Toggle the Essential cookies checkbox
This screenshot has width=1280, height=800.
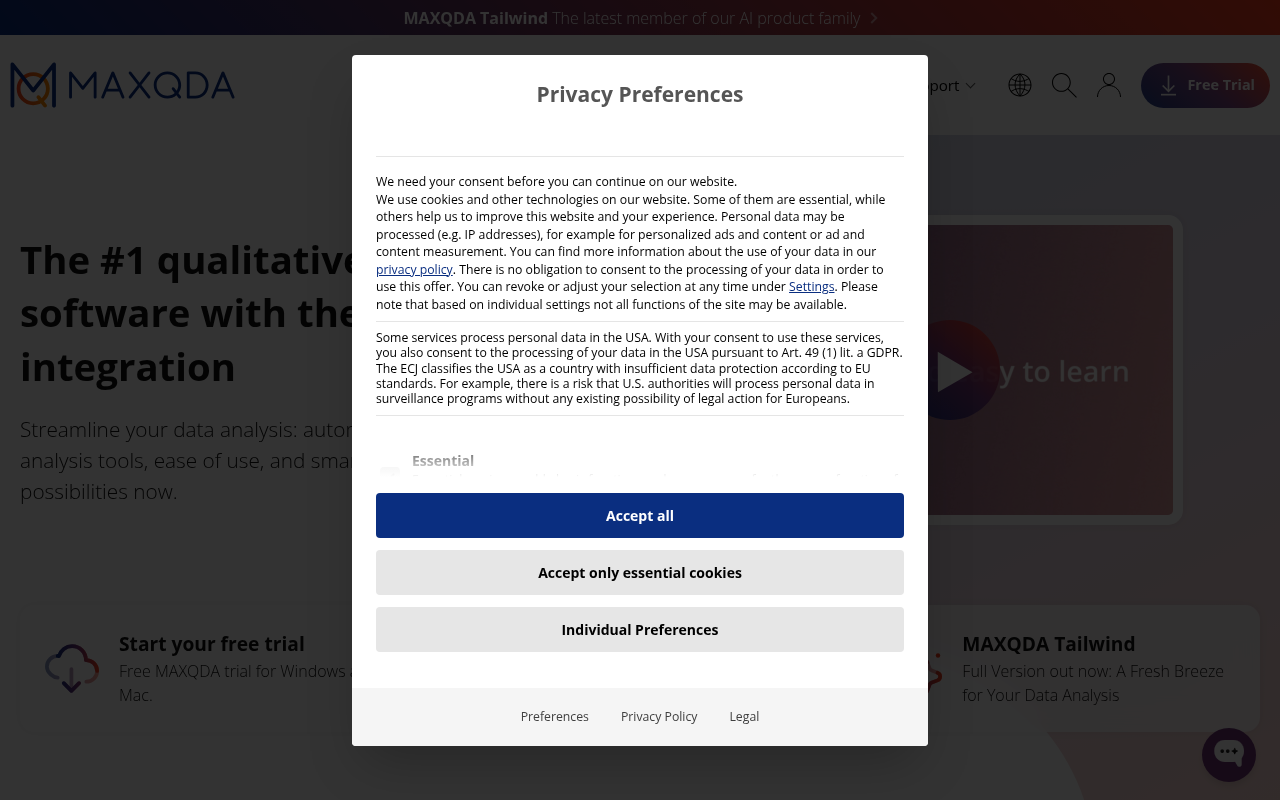(x=390, y=472)
